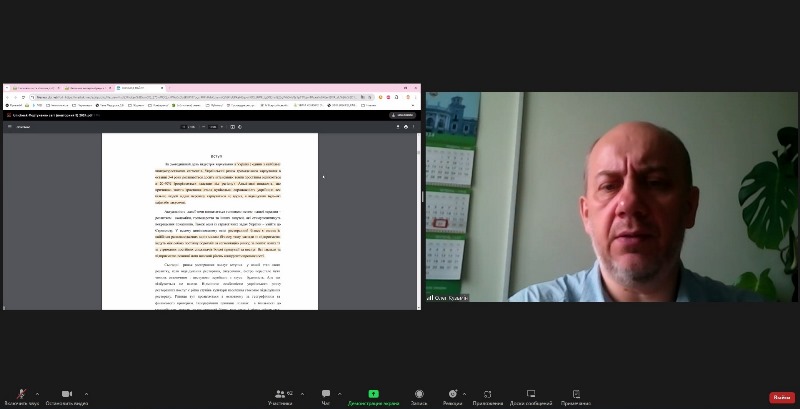Open first bookmark in bookmarks bar

pos(13,105)
